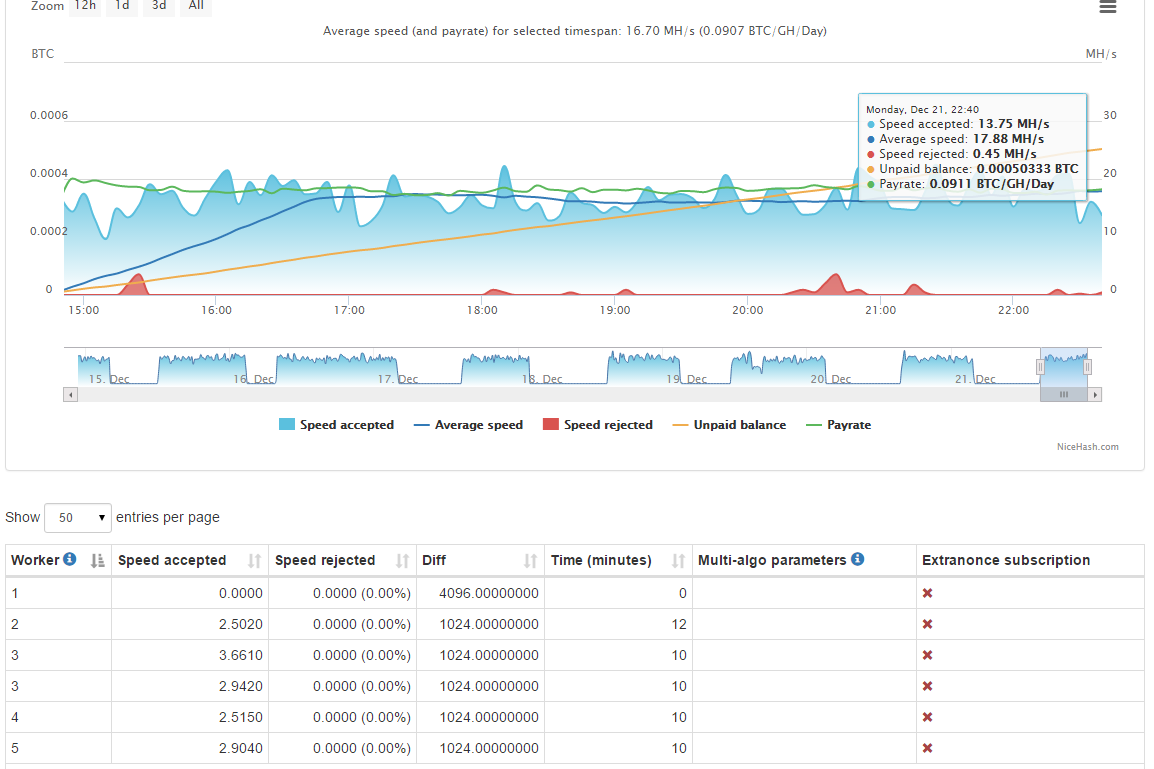
Task: Click the navigator left range handle
Action: 1040,367
